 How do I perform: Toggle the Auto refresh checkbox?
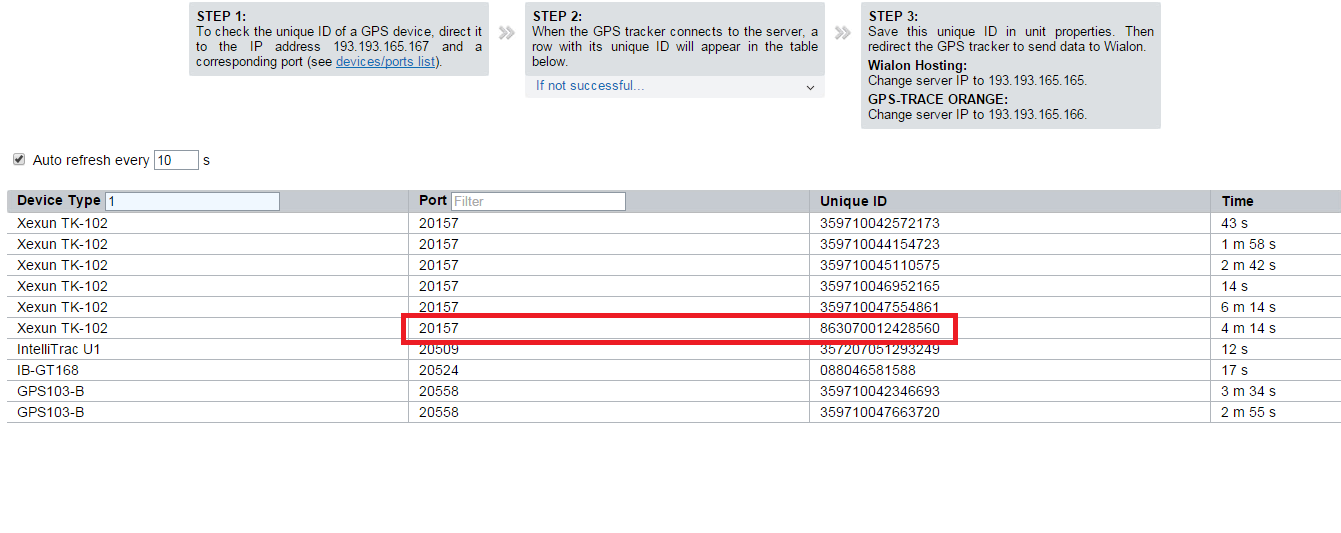(x=19, y=160)
